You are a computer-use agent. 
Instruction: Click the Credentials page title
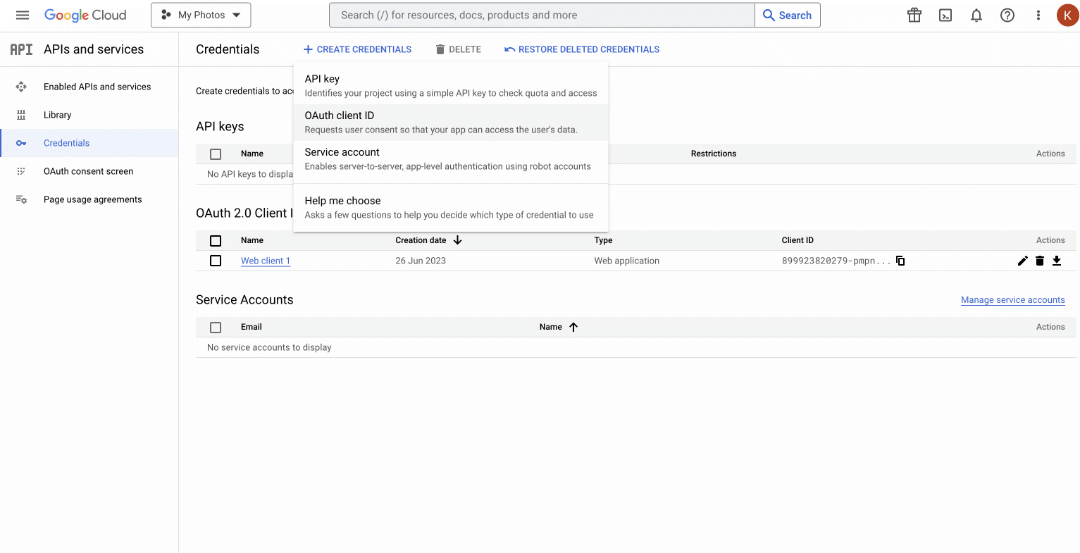coord(227,50)
